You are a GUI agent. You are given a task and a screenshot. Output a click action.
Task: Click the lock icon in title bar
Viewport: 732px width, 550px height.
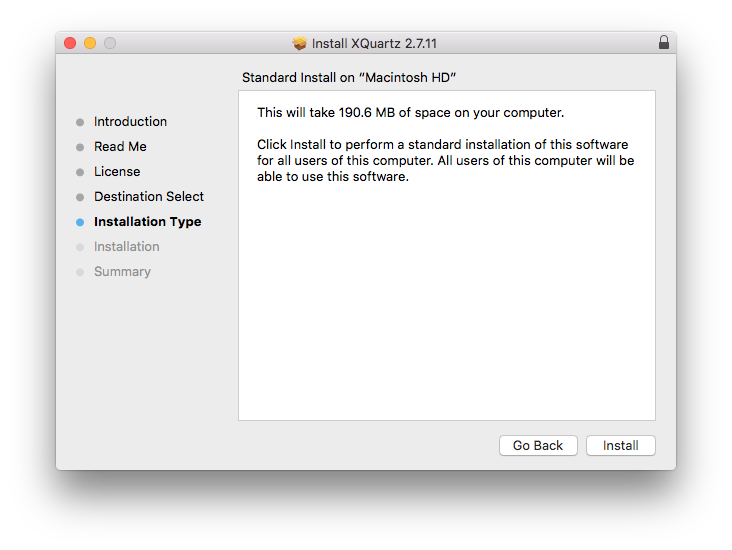tap(664, 43)
